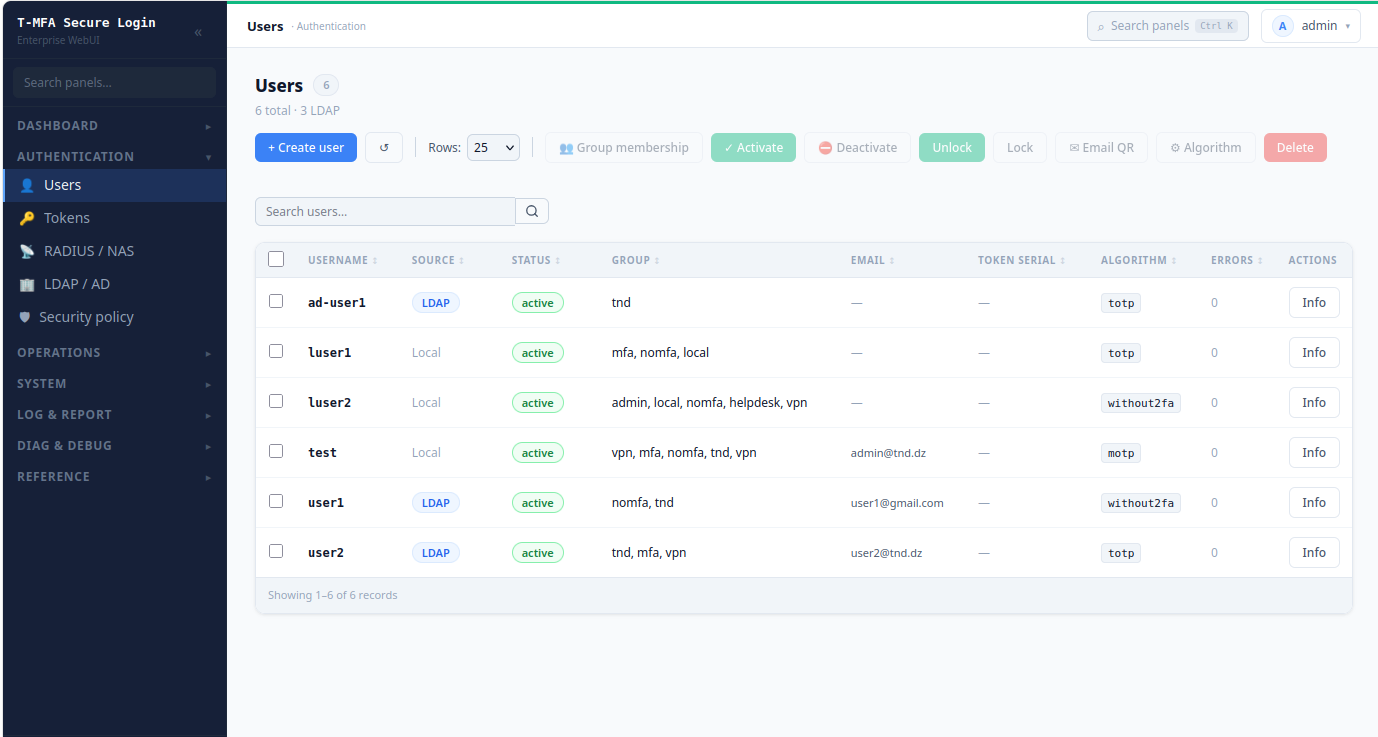The height and width of the screenshot is (737, 1378).
Task: Click the Create user button
Action: click(306, 147)
